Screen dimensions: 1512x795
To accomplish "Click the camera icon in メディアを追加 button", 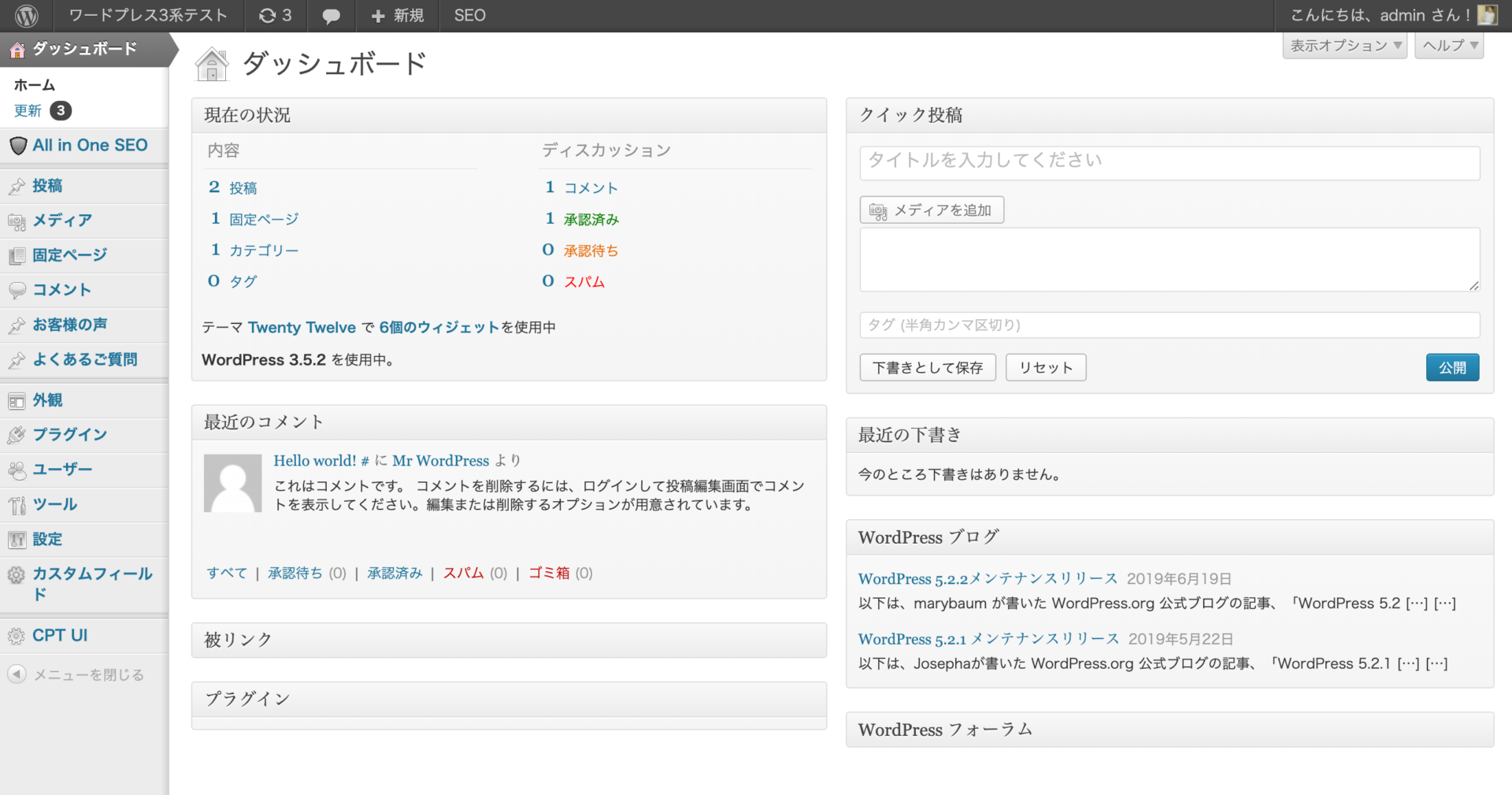I will (878, 211).
